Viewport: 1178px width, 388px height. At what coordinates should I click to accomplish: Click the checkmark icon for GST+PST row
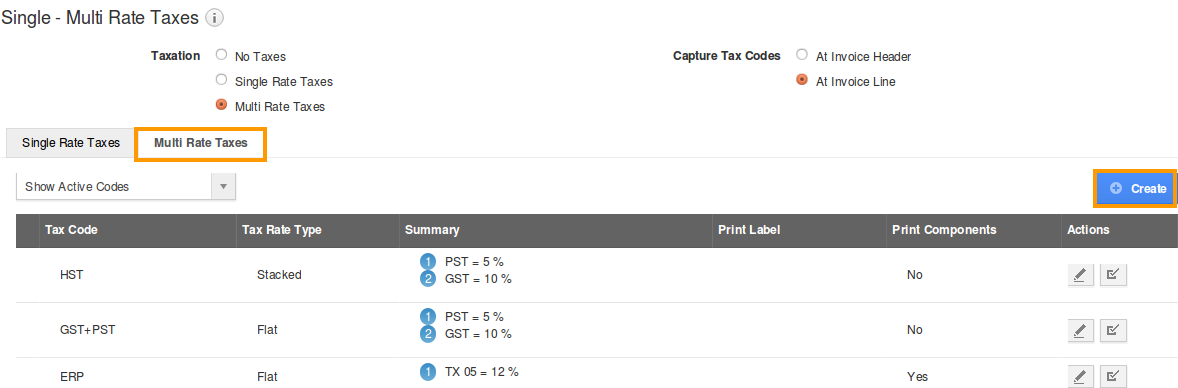pos(1113,330)
